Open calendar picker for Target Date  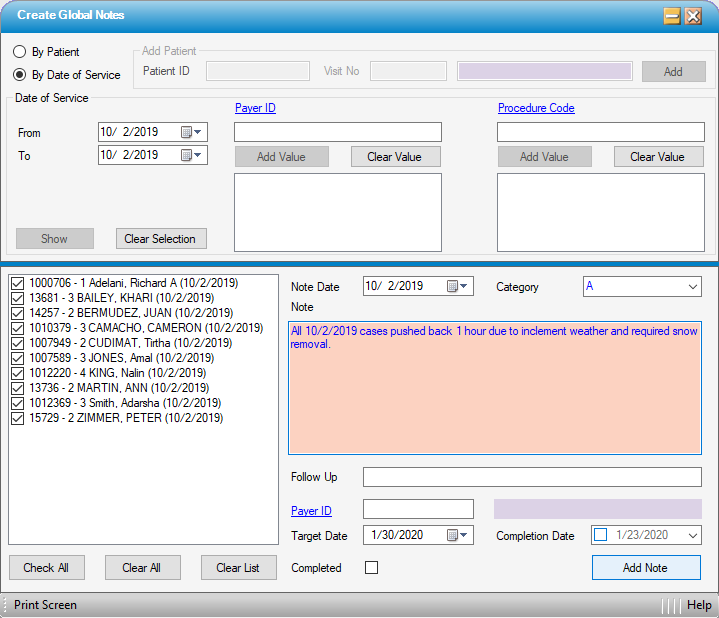(457, 535)
